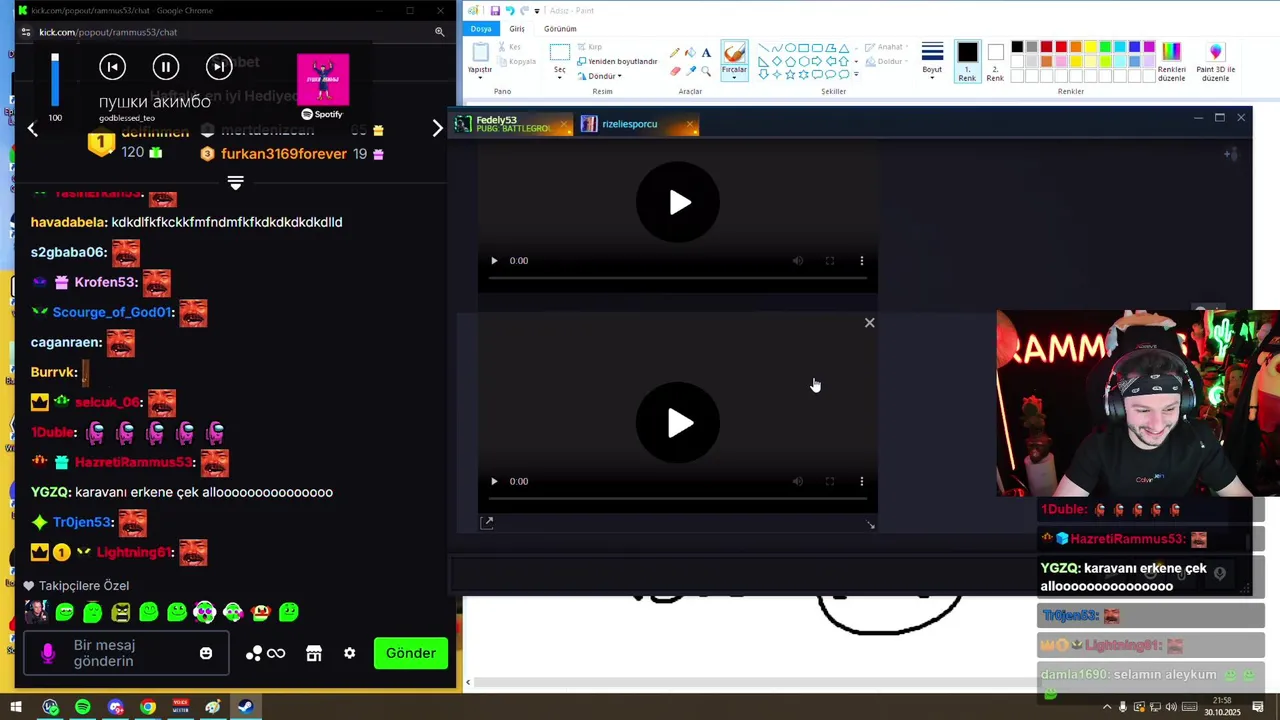Open the emoji picker in message box

click(206, 653)
